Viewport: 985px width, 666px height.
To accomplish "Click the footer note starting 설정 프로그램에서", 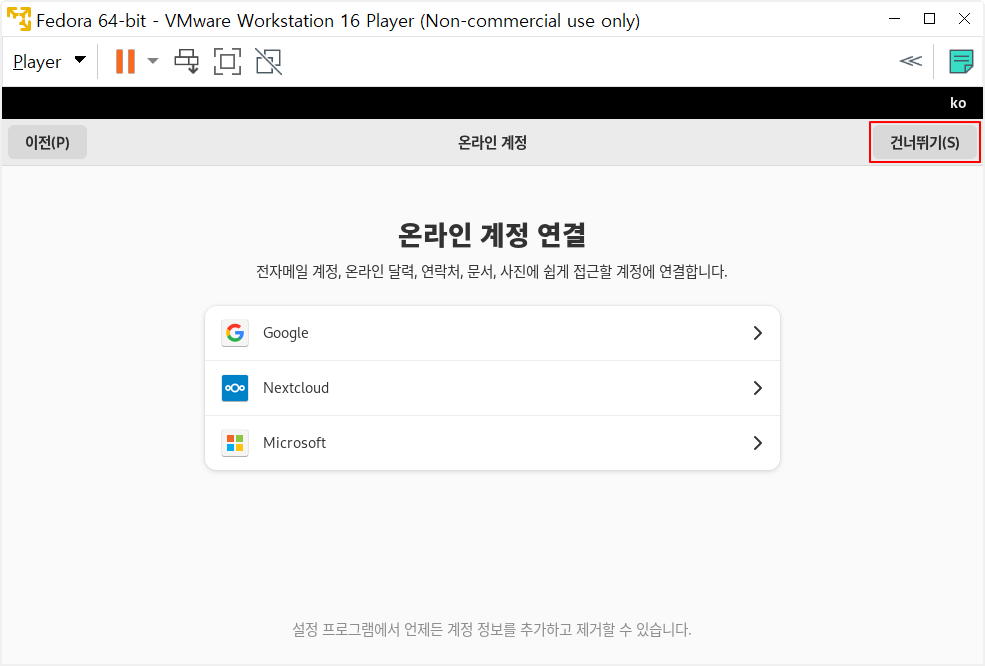I will click(492, 630).
